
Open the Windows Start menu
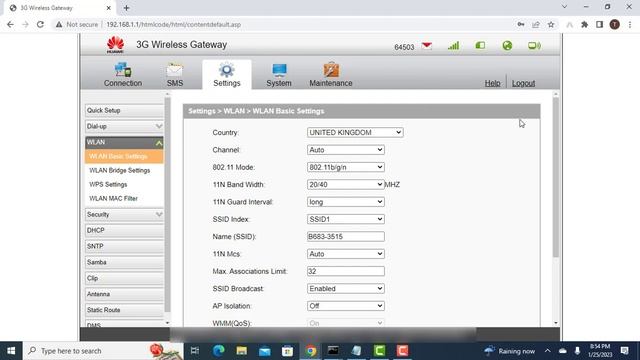click(11, 351)
